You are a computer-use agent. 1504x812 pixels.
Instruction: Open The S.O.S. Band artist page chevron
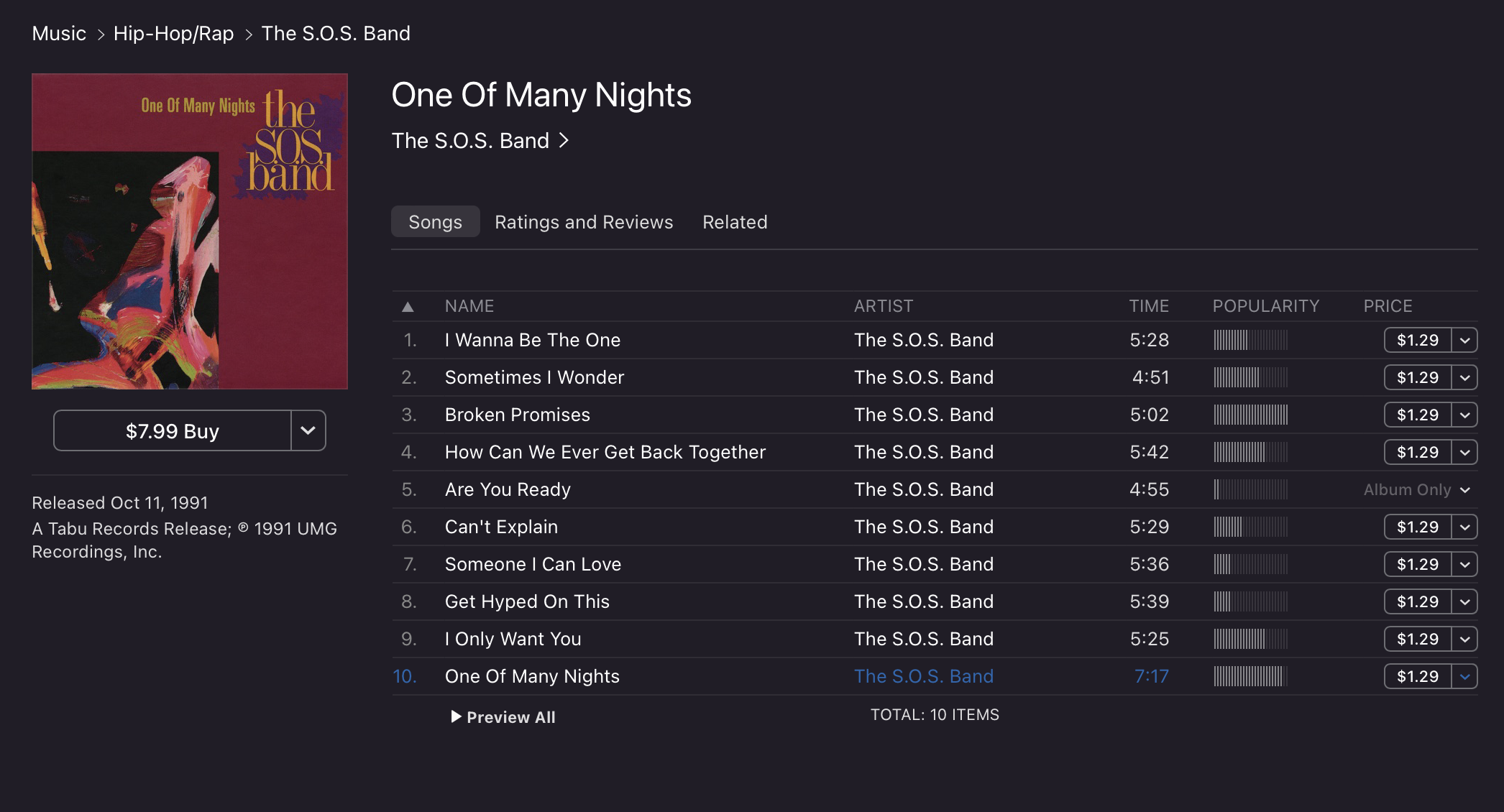(x=564, y=140)
